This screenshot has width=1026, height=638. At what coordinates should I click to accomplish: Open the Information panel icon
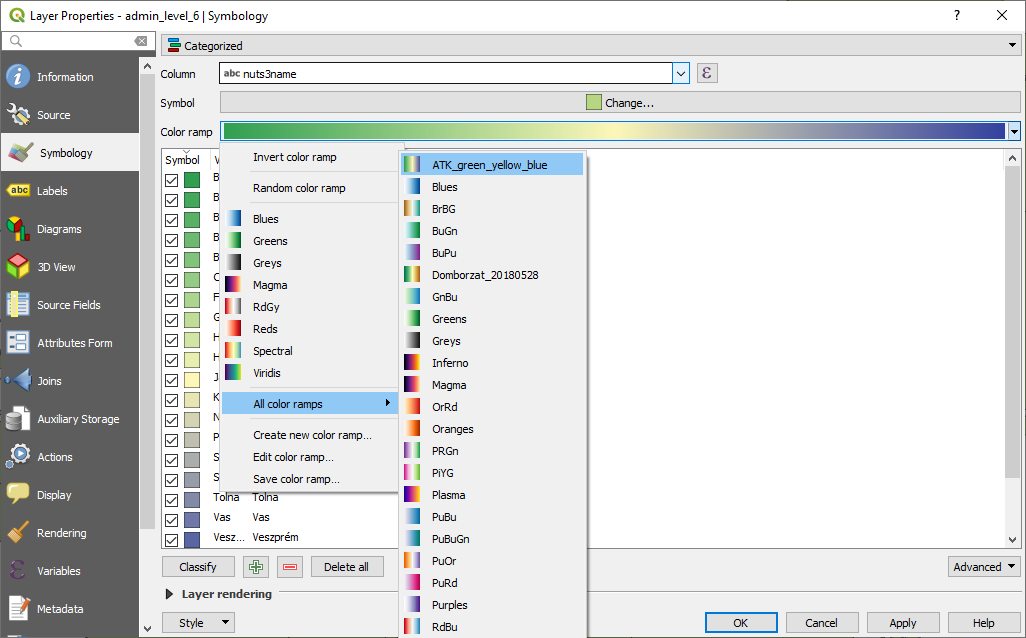click(18, 77)
